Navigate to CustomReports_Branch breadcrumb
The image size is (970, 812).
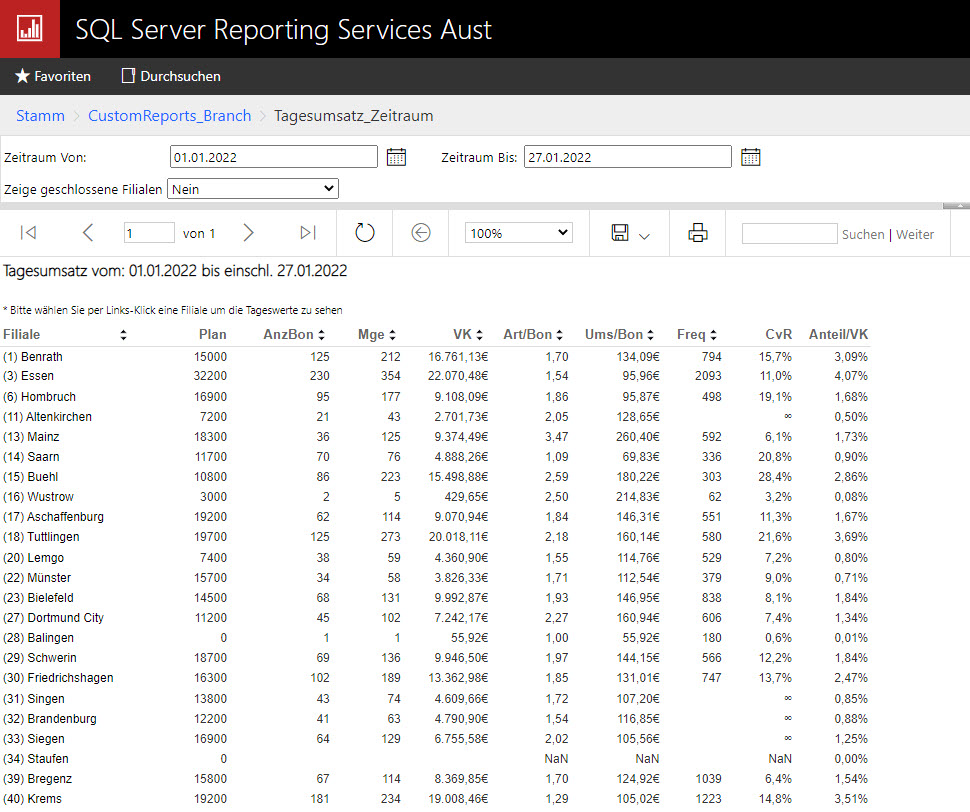click(169, 116)
